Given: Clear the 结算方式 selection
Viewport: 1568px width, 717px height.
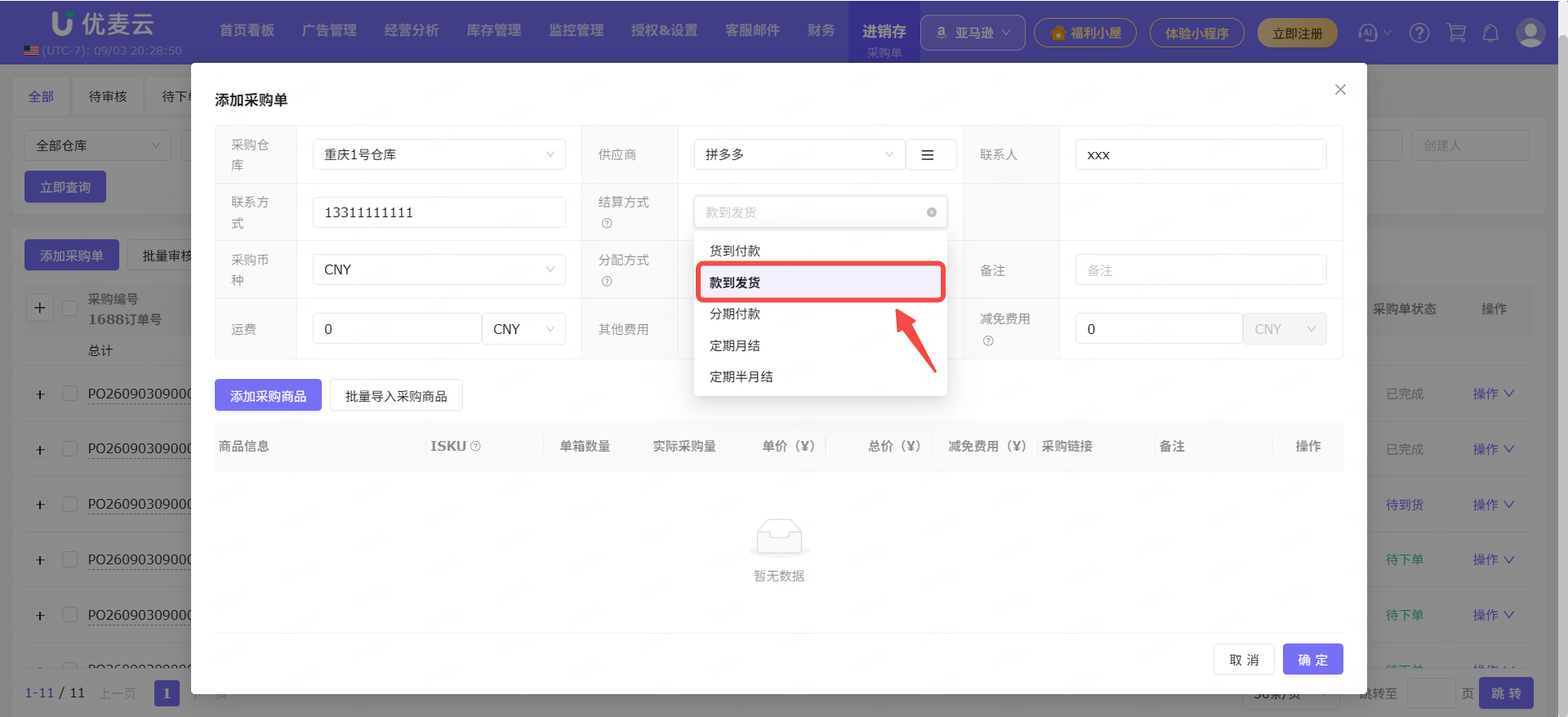Looking at the screenshot, I should click(x=931, y=212).
